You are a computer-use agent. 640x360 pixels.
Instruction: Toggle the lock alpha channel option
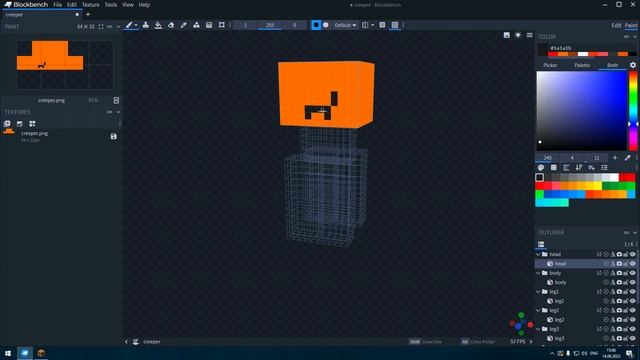click(382, 25)
